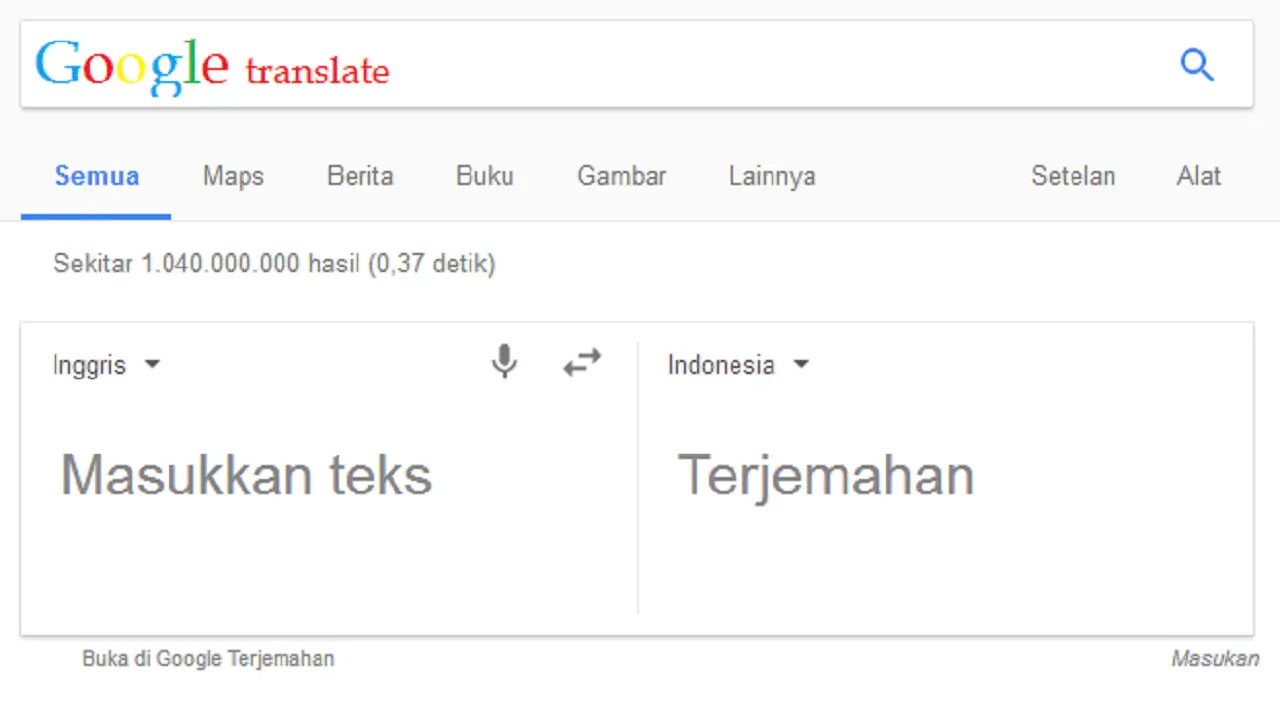Swap languages with the double-arrow icon
1280x720 pixels.
582,362
